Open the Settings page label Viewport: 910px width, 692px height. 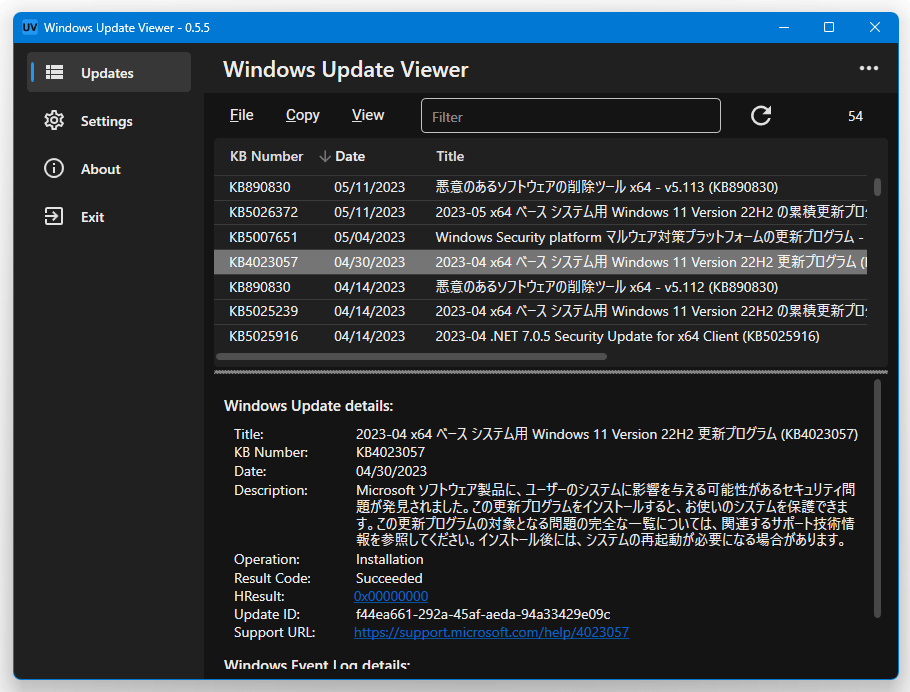pyautogui.click(x=107, y=121)
